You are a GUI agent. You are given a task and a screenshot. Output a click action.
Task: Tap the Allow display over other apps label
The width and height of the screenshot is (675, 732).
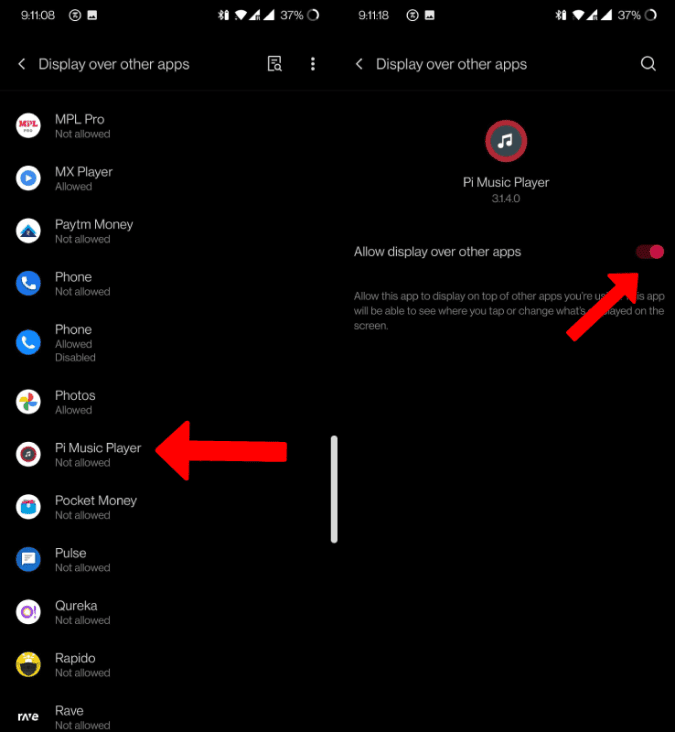tap(437, 252)
